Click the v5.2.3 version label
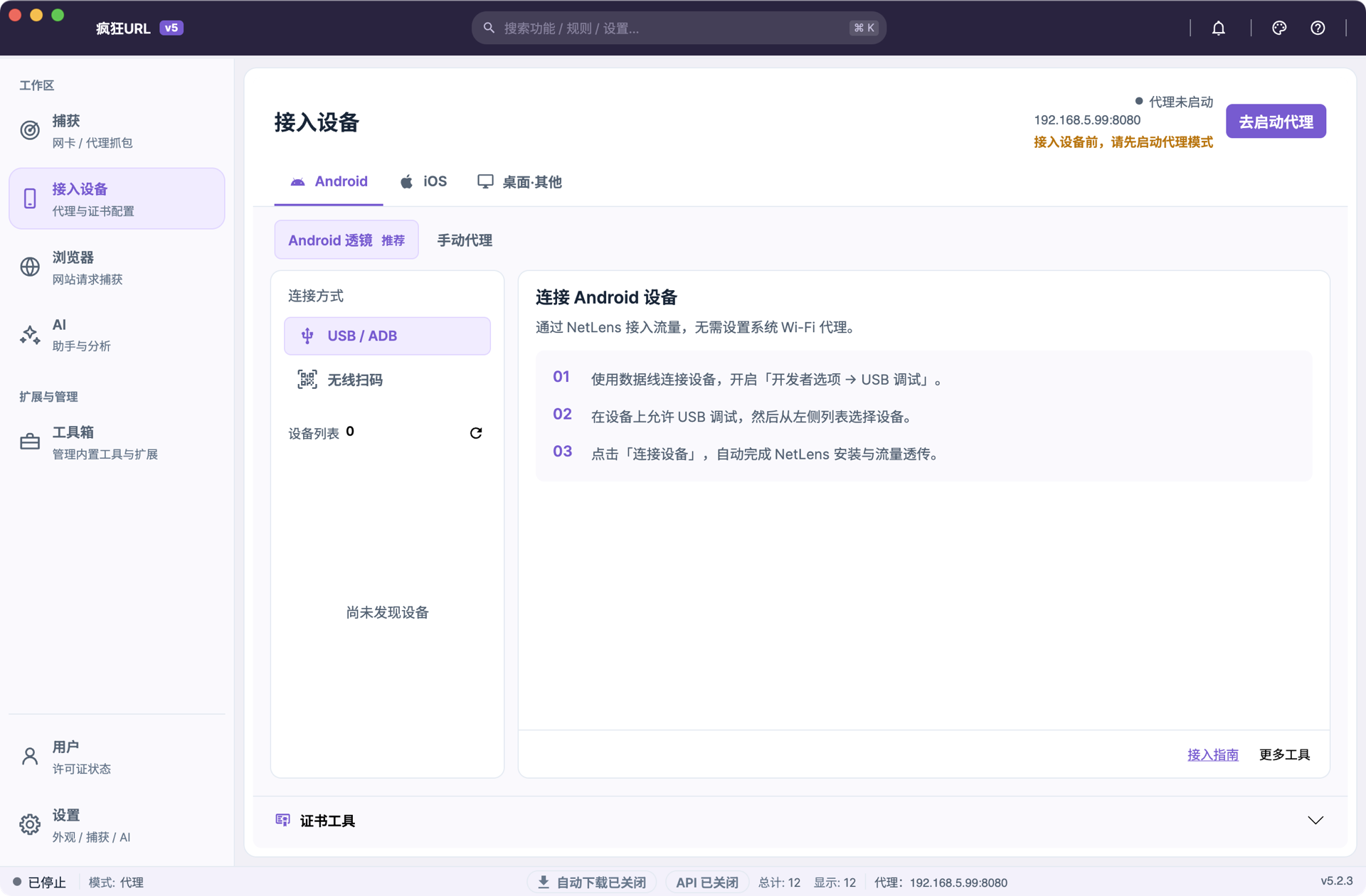The width and height of the screenshot is (1366, 896). [1337, 881]
